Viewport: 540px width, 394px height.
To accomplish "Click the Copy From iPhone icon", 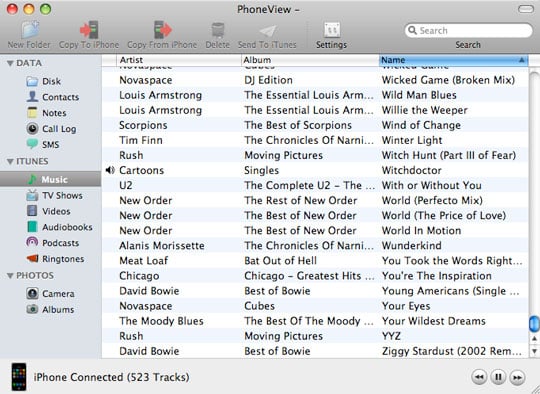I will pos(162,29).
